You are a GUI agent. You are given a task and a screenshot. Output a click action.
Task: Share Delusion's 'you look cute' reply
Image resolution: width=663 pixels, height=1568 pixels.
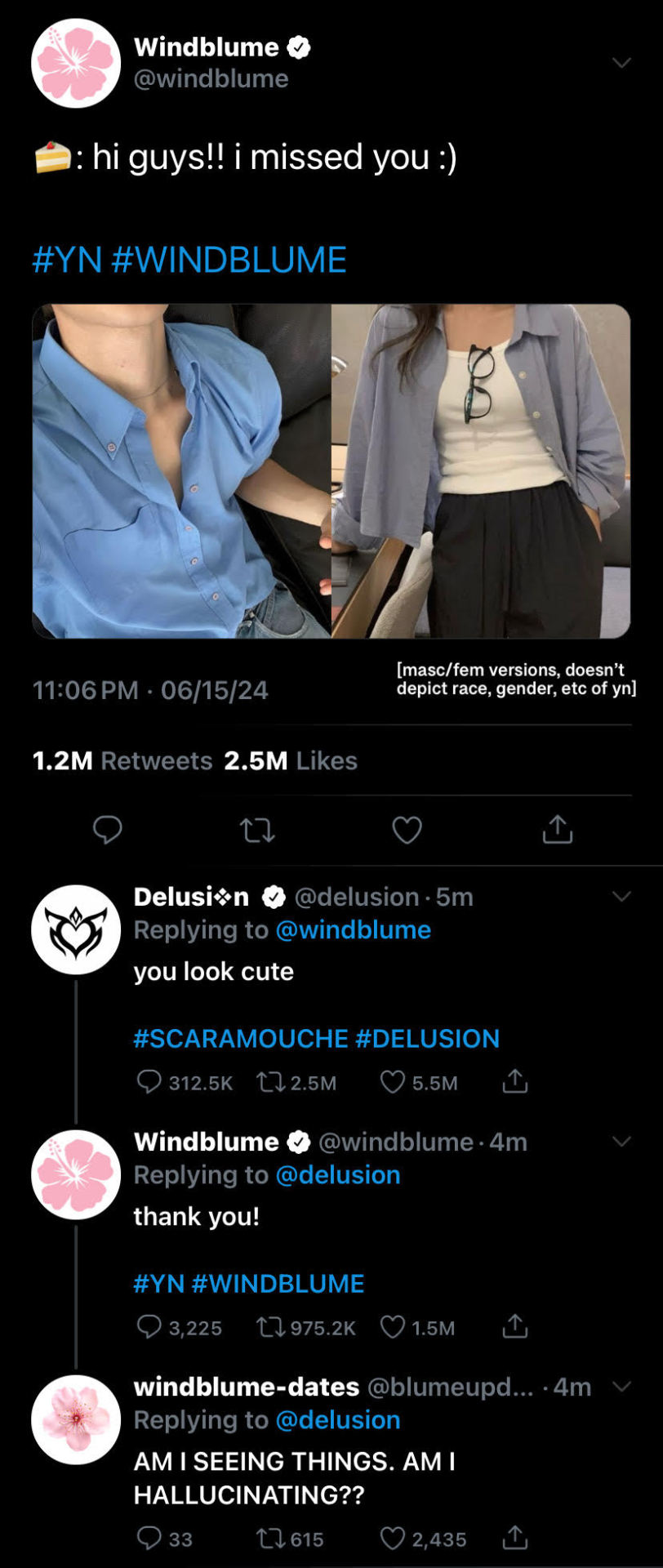click(x=515, y=1082)
